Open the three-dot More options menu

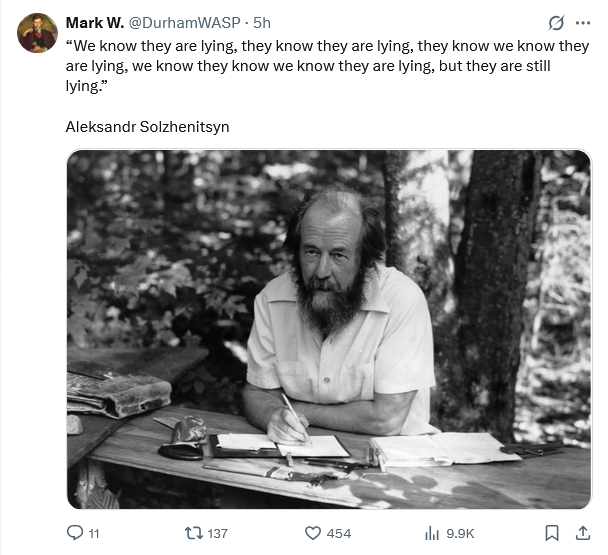tap(583, 23)
